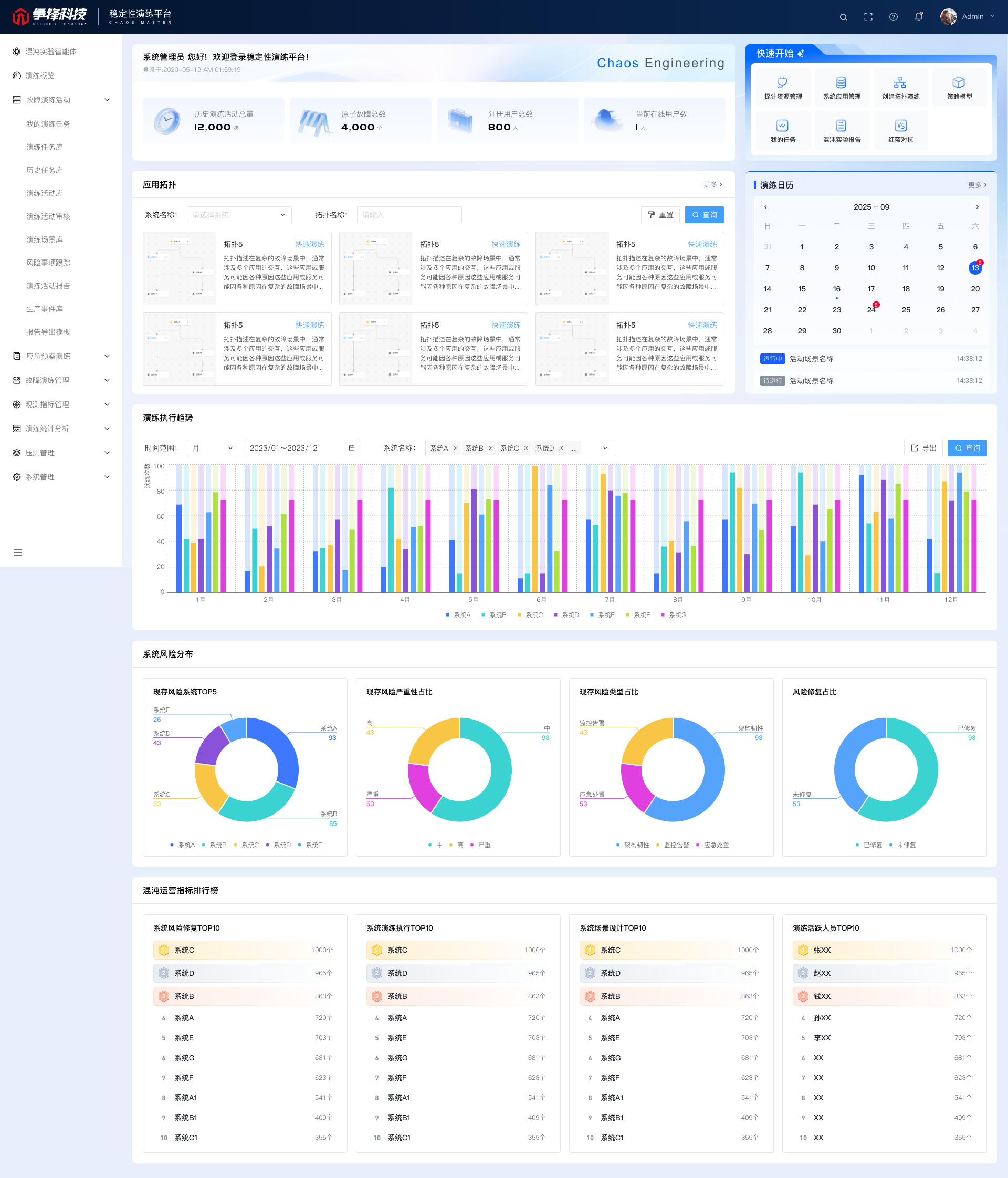This screenshot has width=1008, height=1178.
Task: Collapse the sidebar hamburger icon
Action: coord(18,552)
